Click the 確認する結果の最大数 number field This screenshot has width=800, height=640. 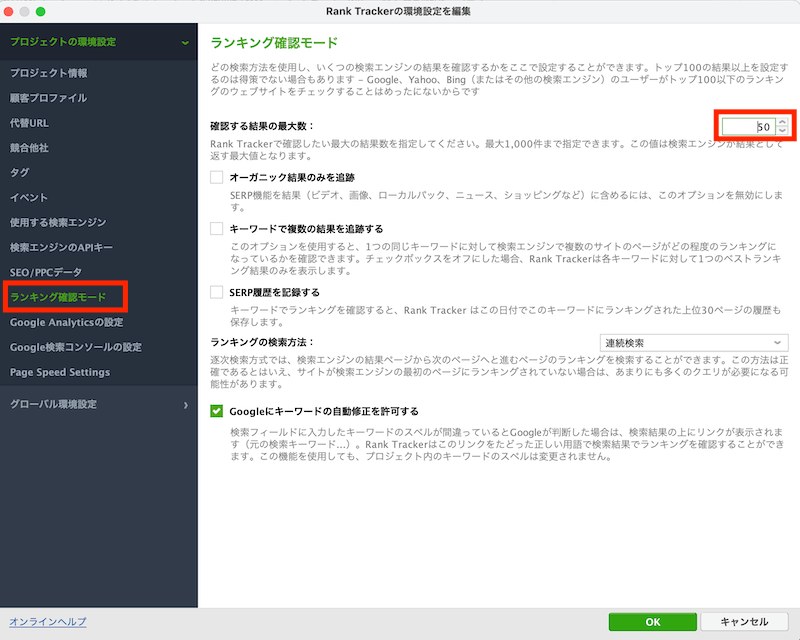pyautogui.click(x=748, y=127)
